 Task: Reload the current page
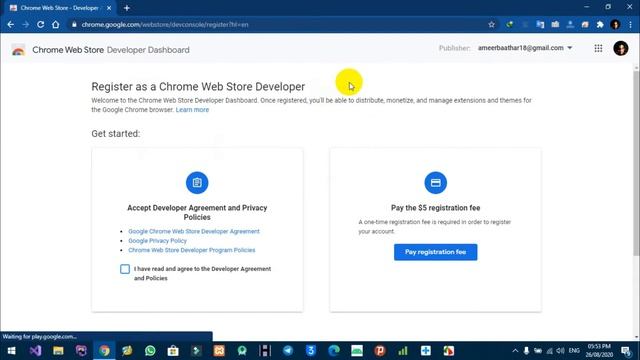[40, 24]
